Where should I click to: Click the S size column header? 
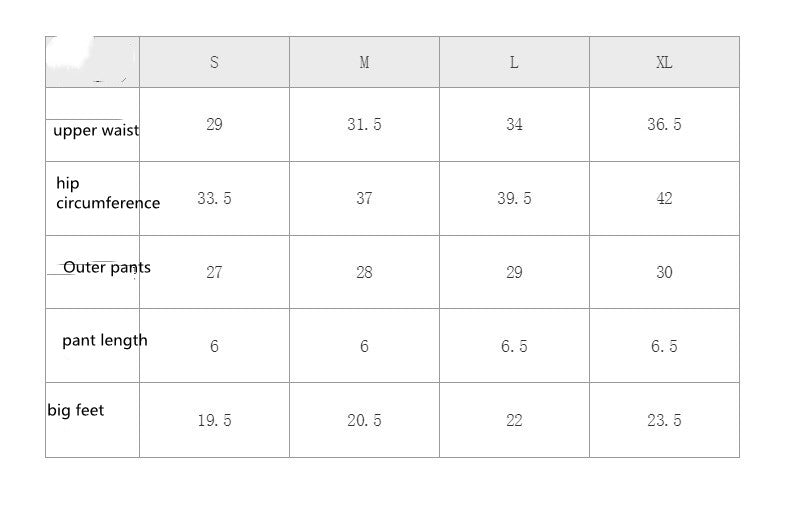[214, 62]
